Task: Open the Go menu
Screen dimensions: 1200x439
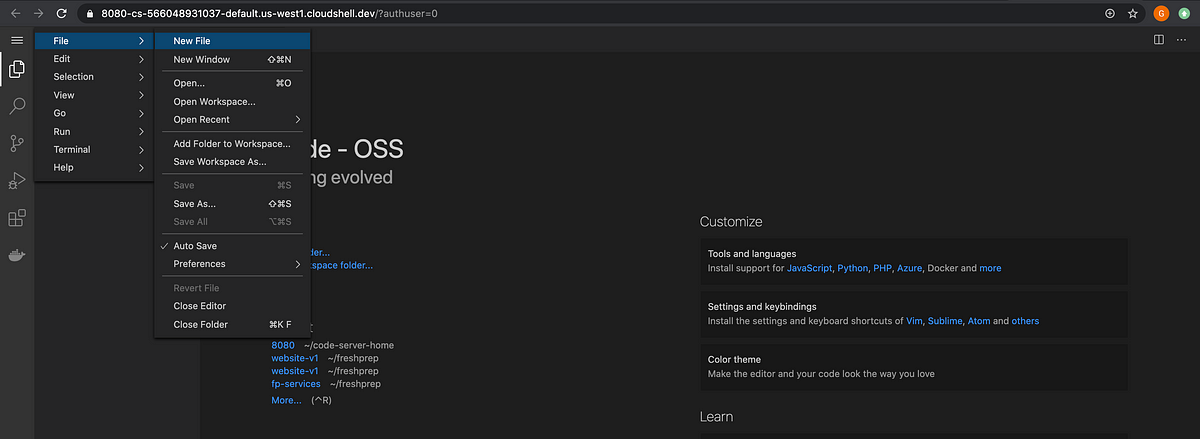Action: click(95, 113)
